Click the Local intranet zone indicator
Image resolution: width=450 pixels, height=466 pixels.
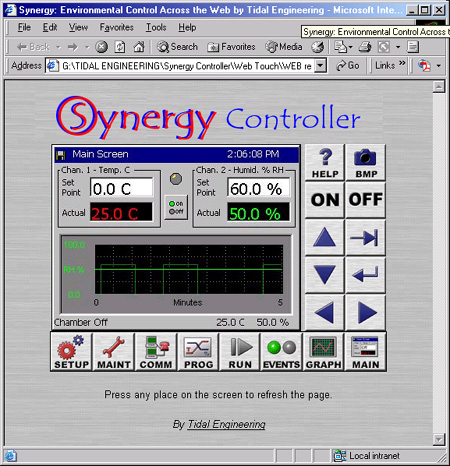tap(367, 456)
